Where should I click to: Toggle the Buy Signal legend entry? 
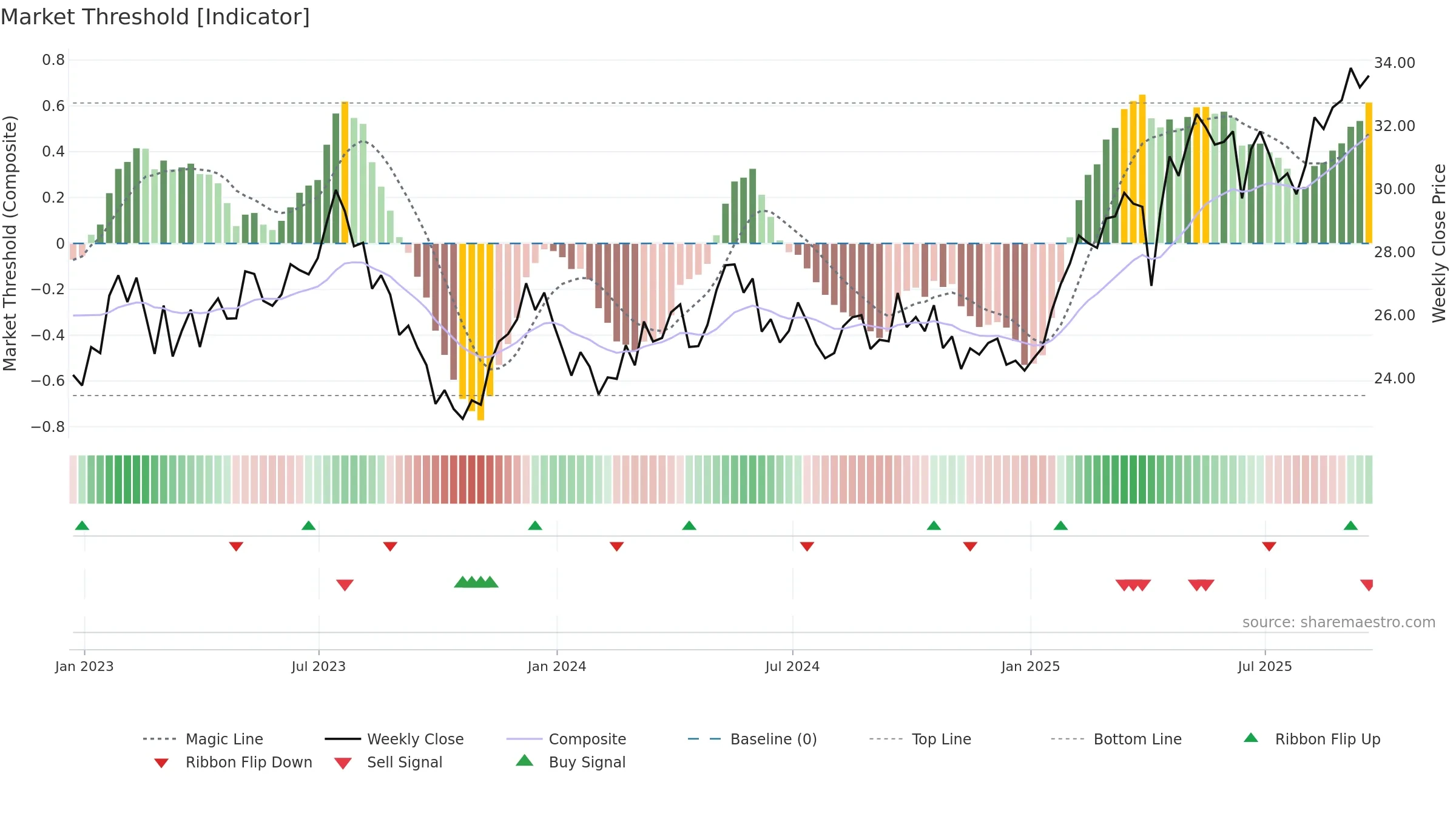(x=570, y=762)
